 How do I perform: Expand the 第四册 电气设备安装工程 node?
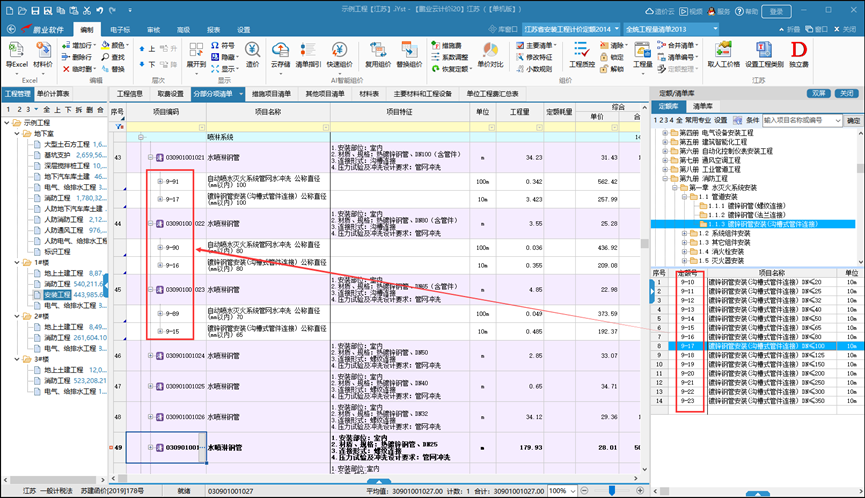[x=666, y=134]
